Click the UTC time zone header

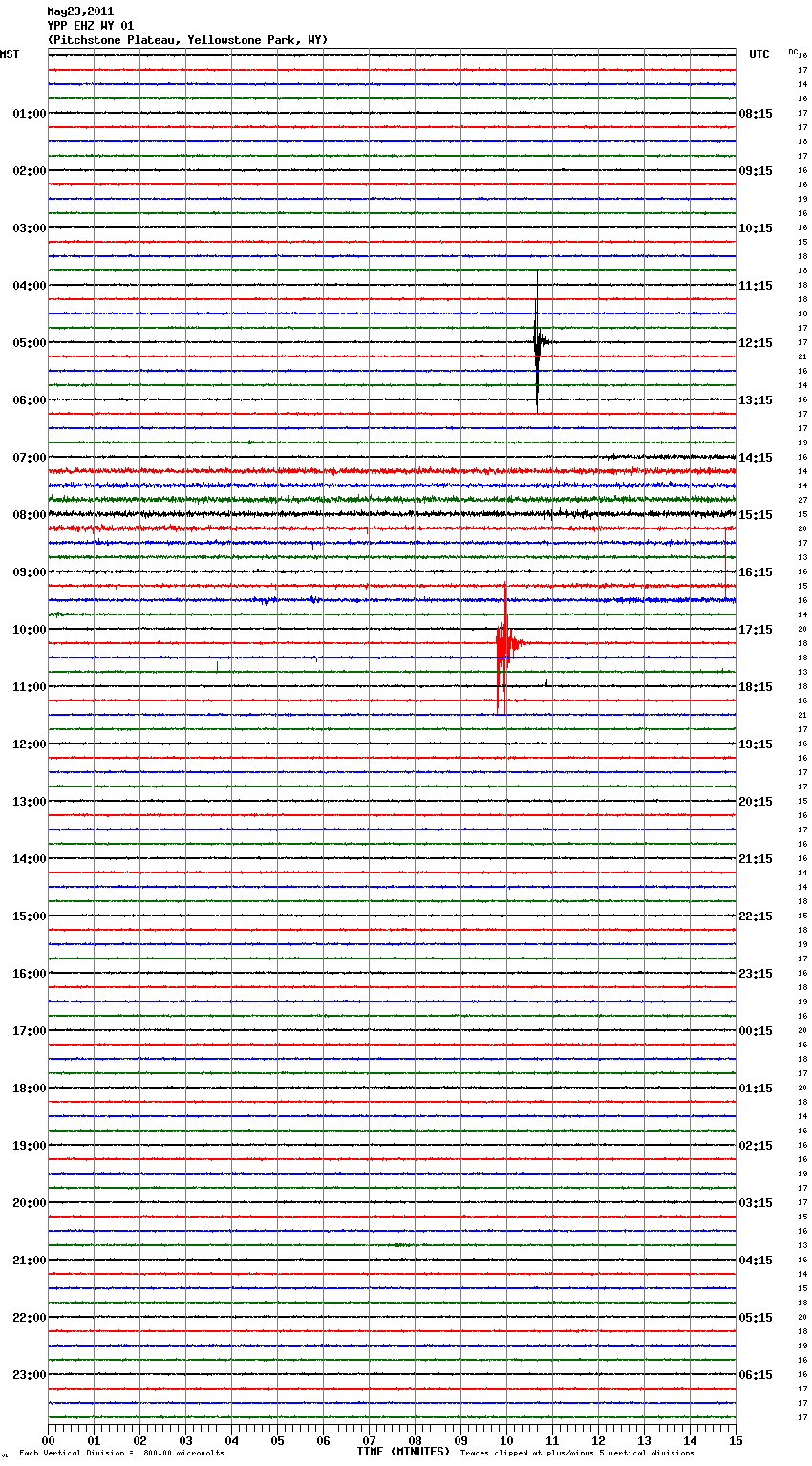coord(759,54)
